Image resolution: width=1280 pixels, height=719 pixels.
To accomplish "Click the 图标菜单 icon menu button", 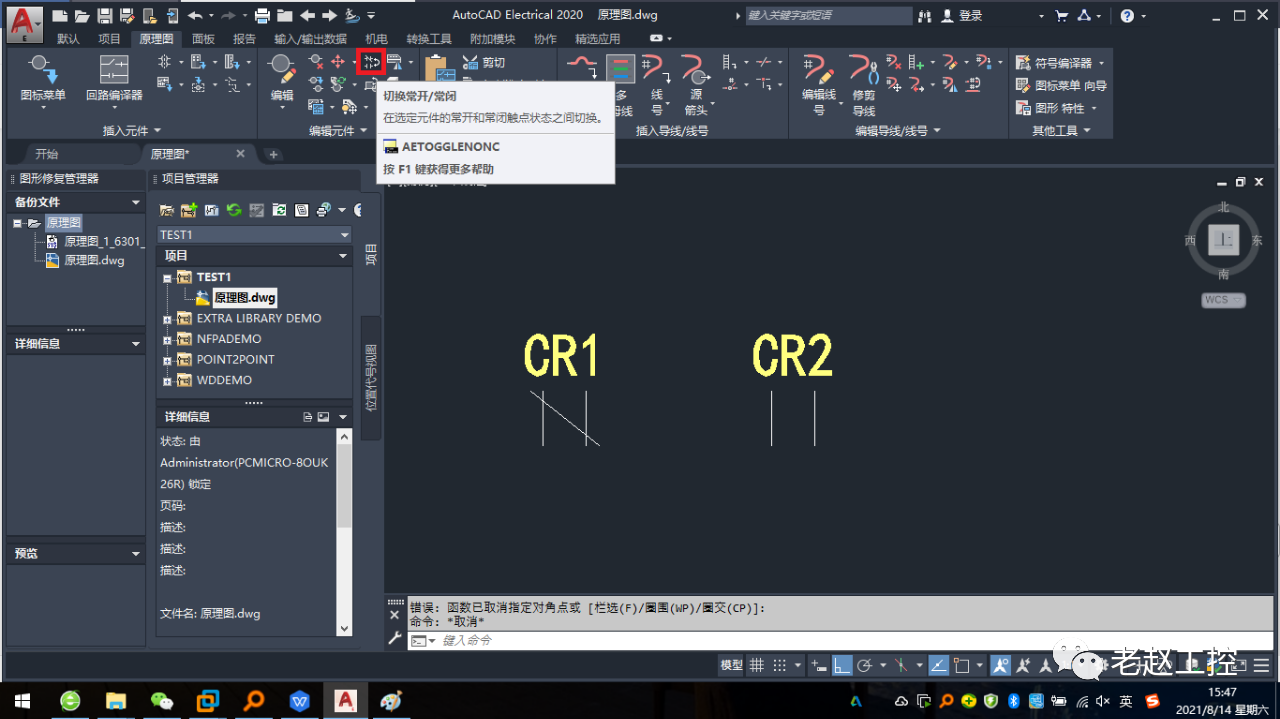I will 43,79.
